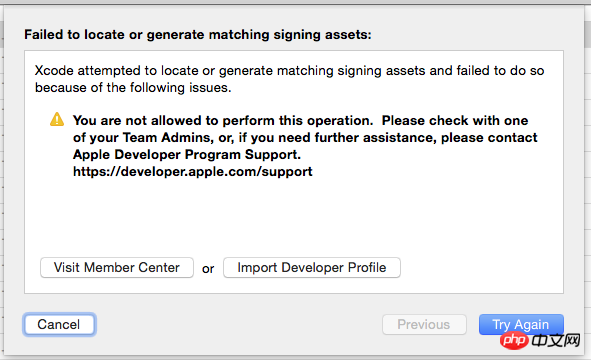The width and height of the screenshot is (591, 360).
Task: Click the 'Please check with one' phrase
Action: (x=455, y=121)
